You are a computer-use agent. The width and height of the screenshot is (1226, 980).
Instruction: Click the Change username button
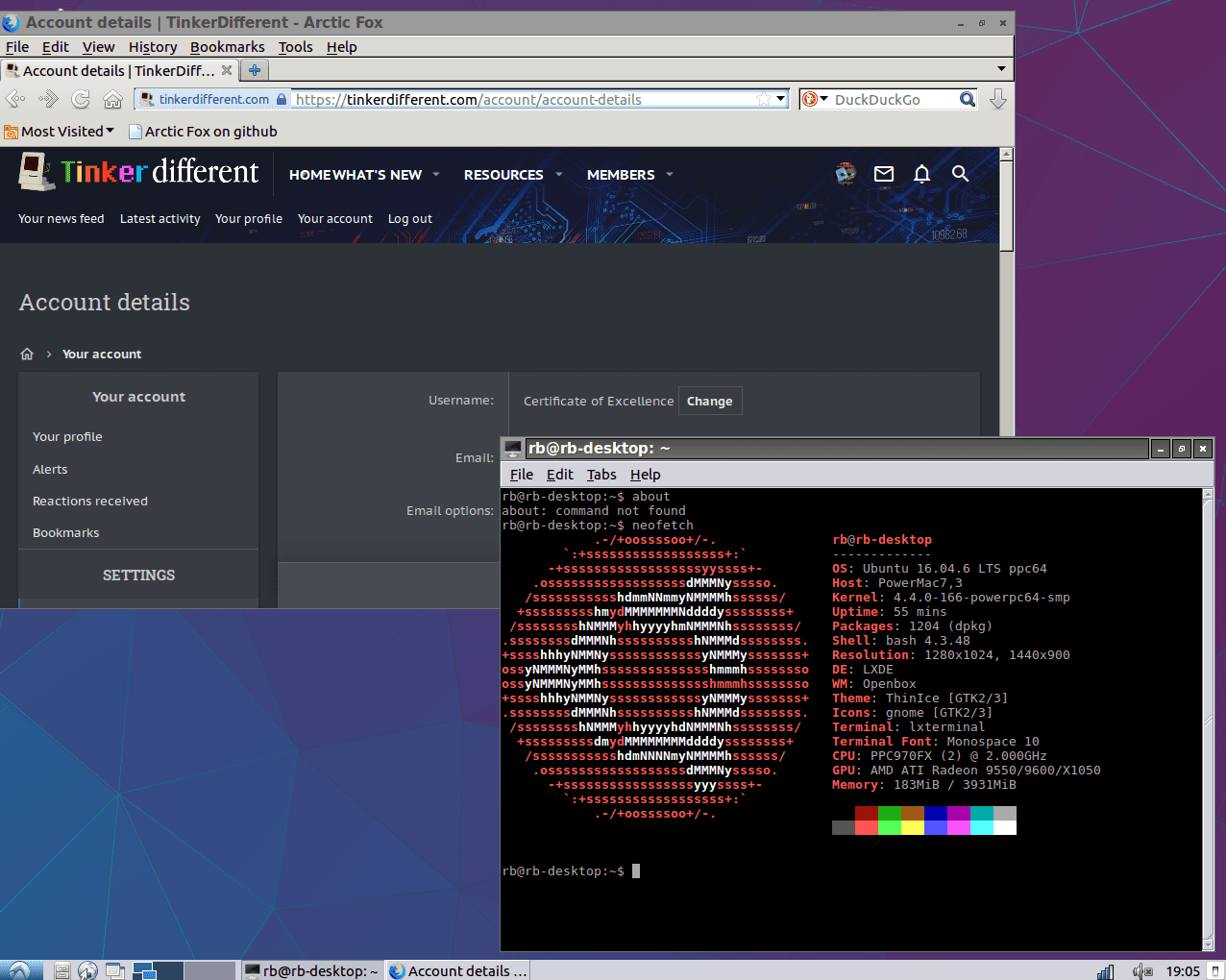click(x=709, y=401)
